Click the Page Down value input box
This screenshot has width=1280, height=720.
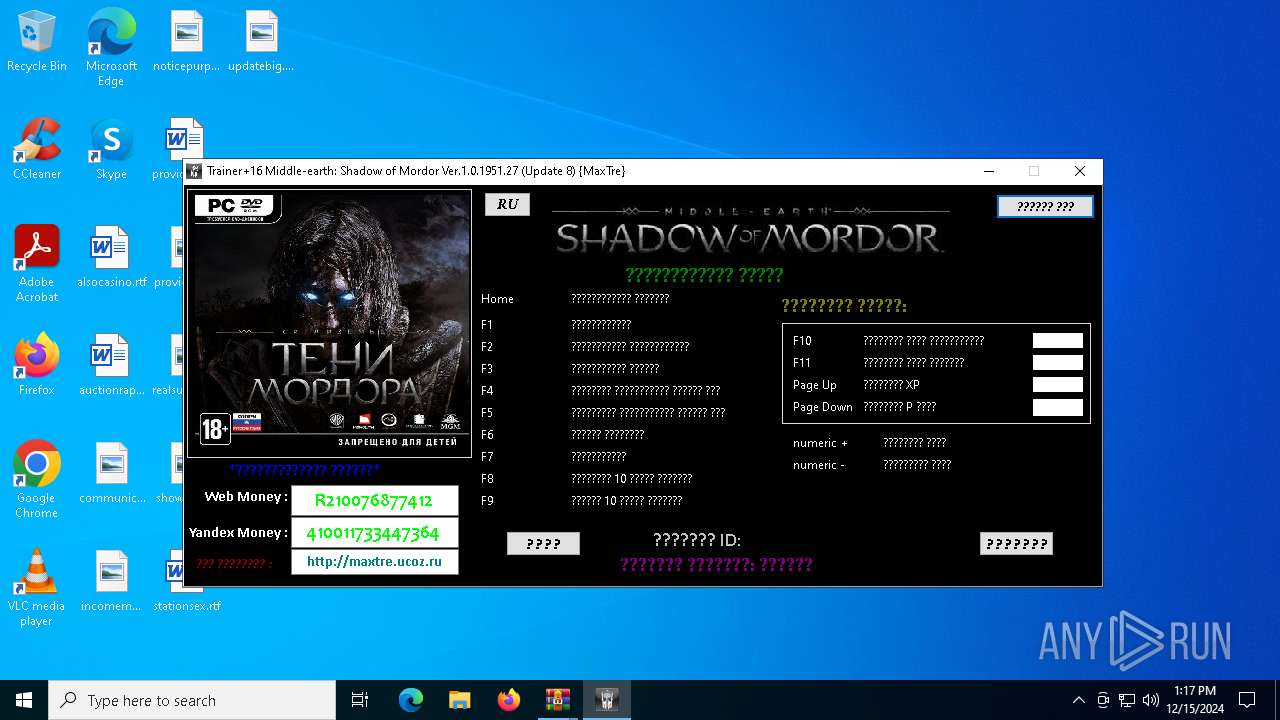point(1057,407)
